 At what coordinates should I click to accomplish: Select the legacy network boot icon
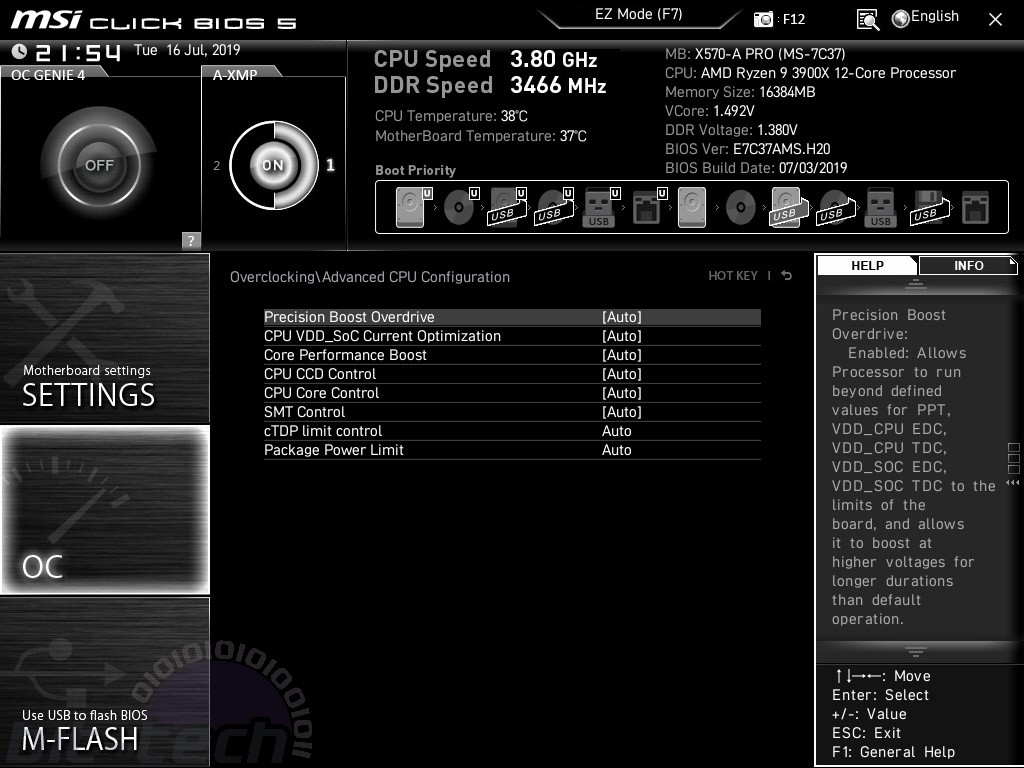pos(976,208)
